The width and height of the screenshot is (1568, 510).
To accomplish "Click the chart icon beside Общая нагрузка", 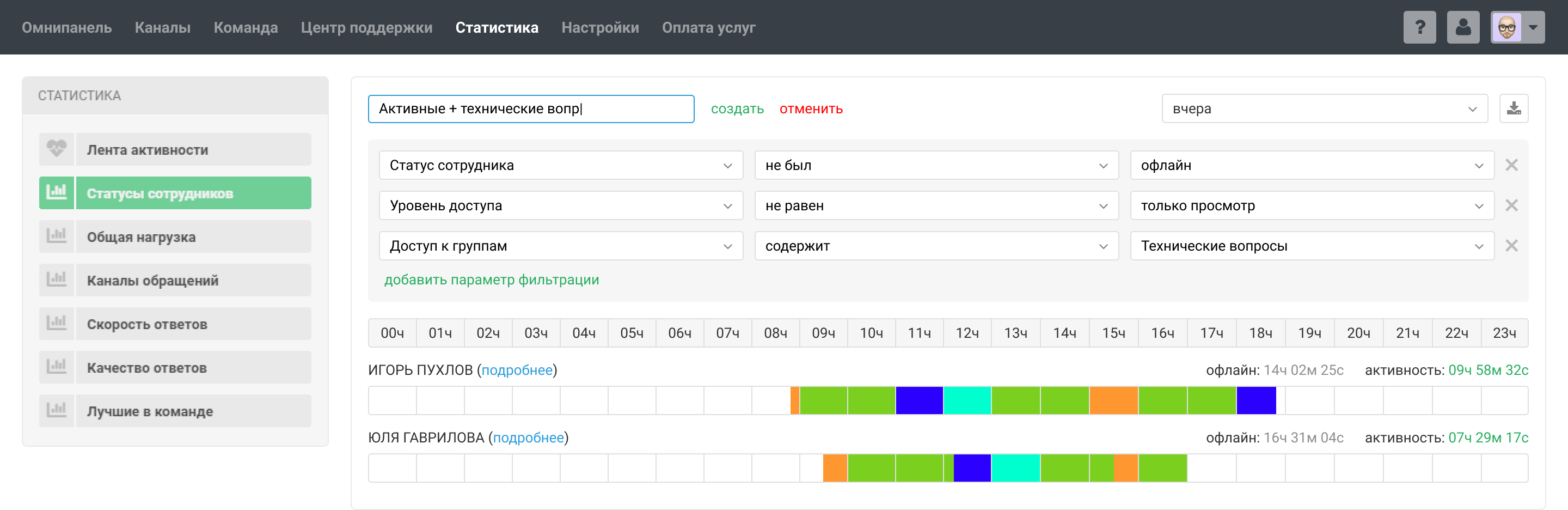I will click(x=57, y=237).
